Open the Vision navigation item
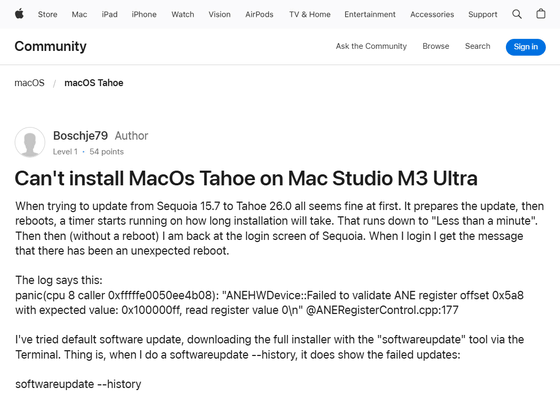The height and width of the screenshot is (409, 560). [x=219, y=15]
